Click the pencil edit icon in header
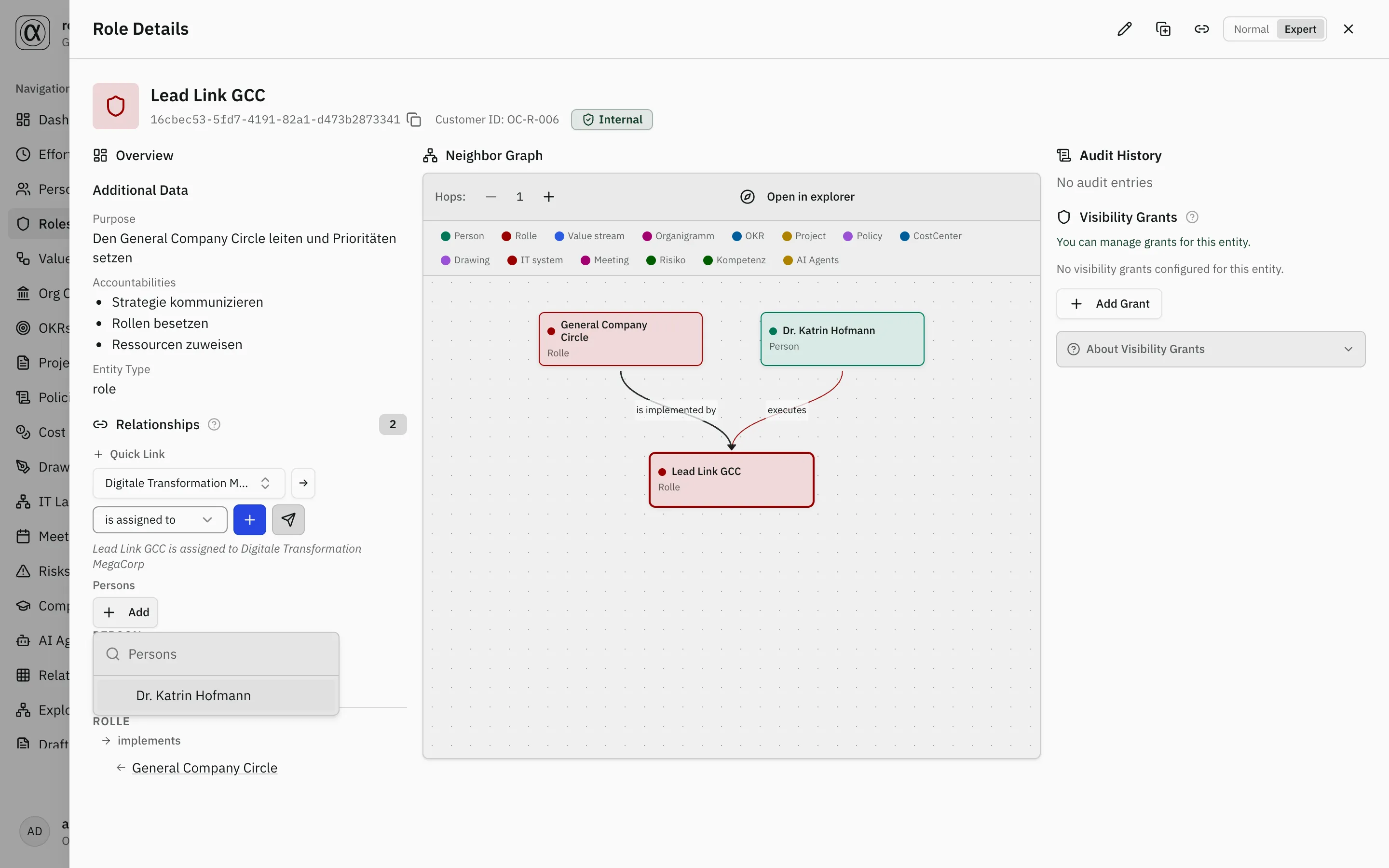The height and width of the screenshot is (868, 1389). pyautogui.click(x=1124, y=29)
